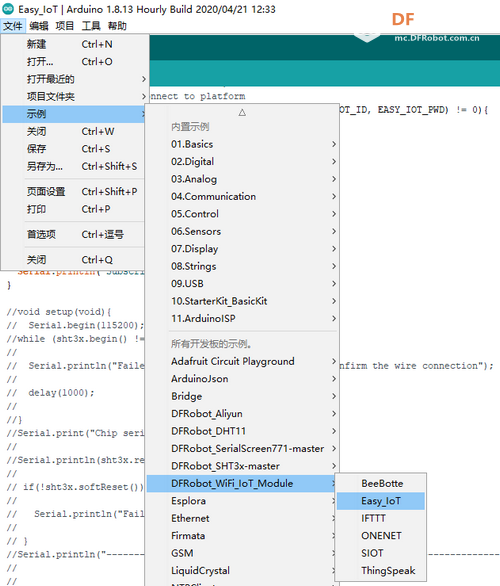
Task: Expand 07.Display examples
Action: tap(243, 249)
